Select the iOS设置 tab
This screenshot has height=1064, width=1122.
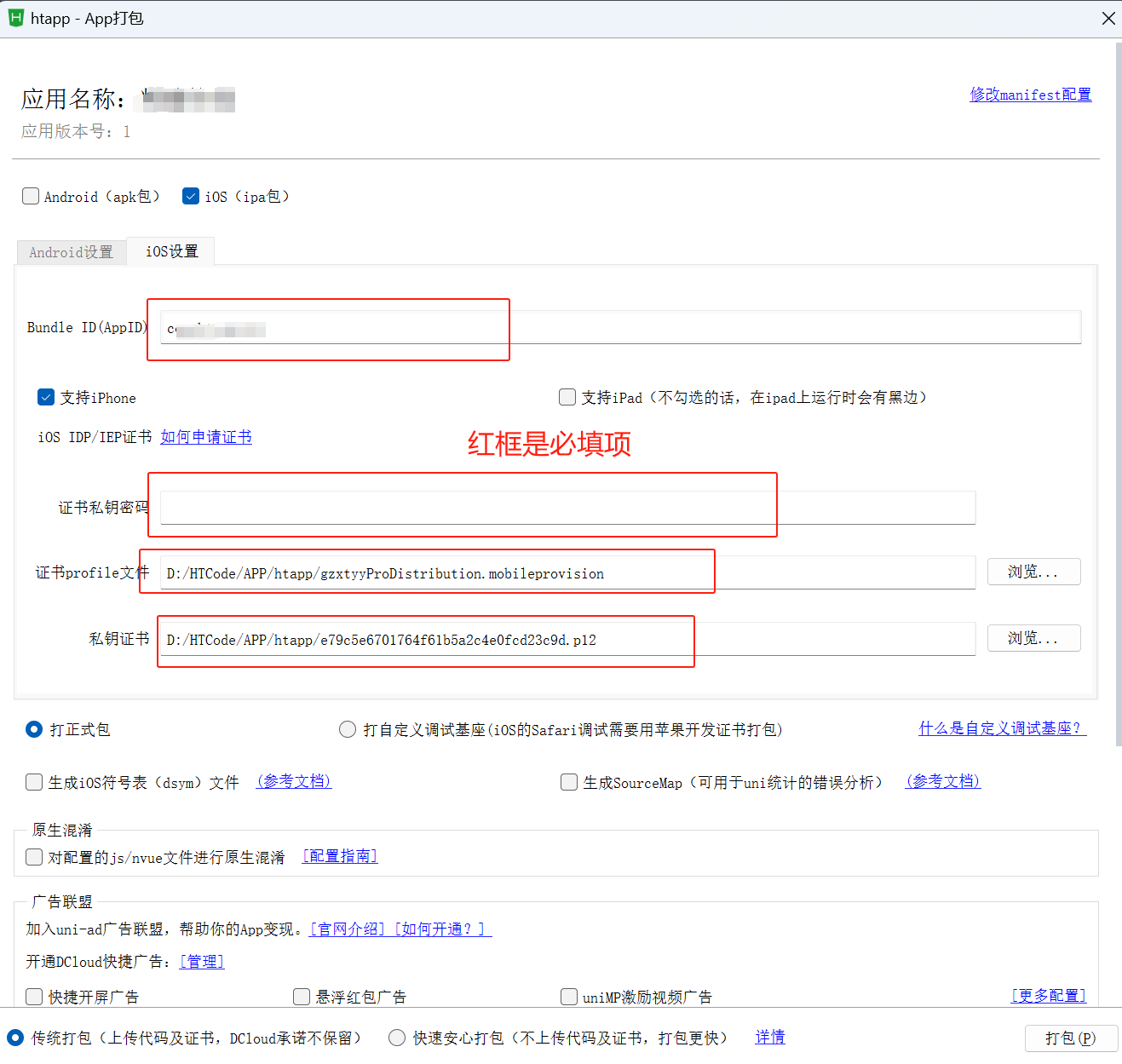coord(171,251)
